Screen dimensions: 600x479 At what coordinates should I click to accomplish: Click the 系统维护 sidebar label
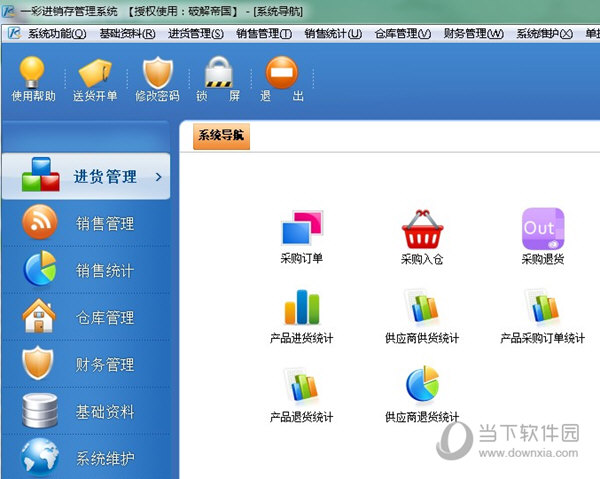(105, 458)
